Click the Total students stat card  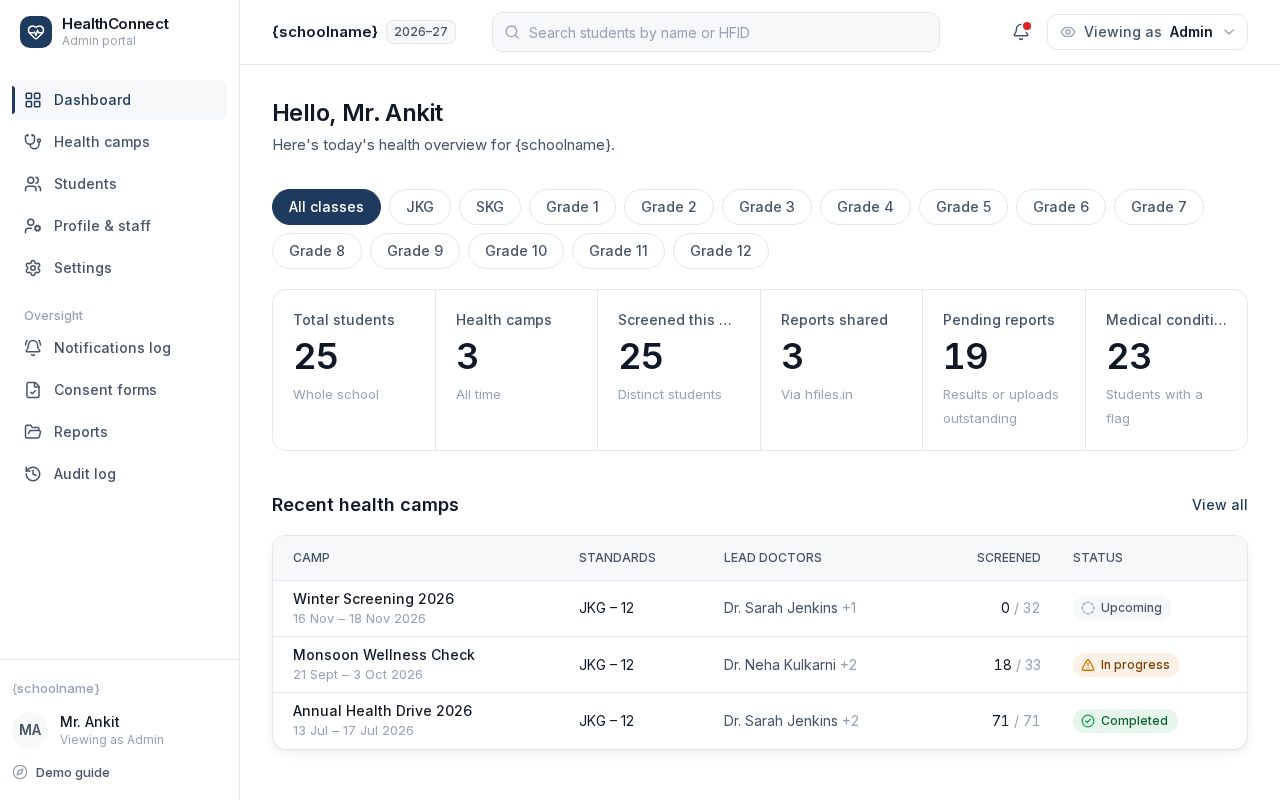[354, 370]
